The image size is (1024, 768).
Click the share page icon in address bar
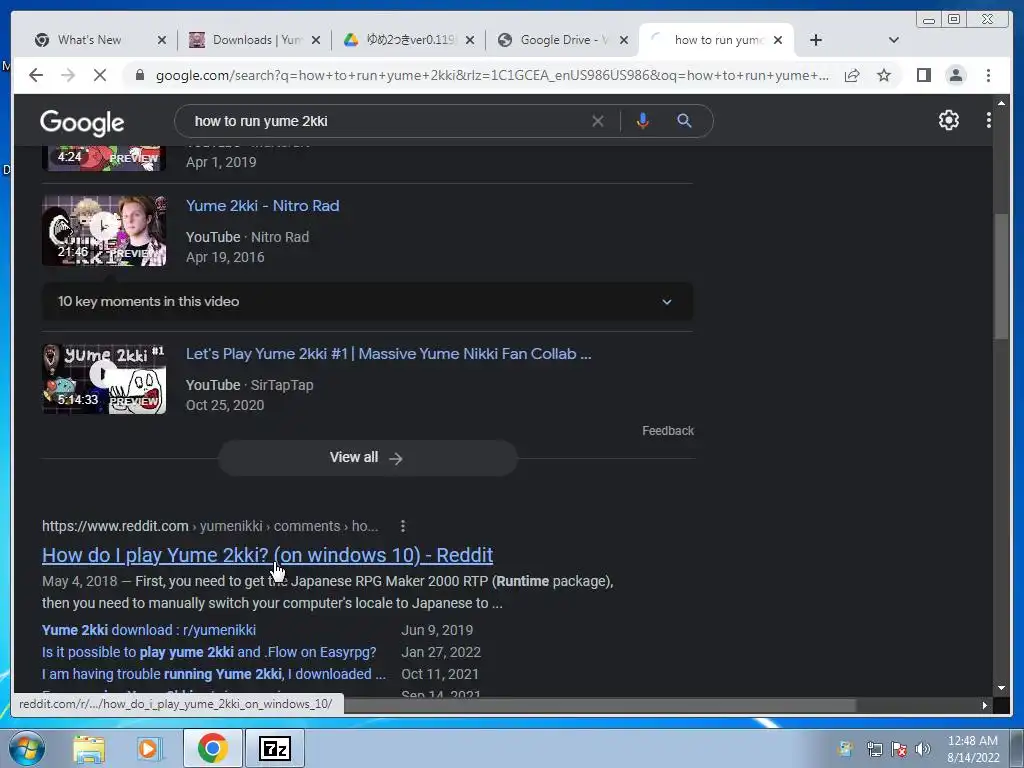(852, 75)
